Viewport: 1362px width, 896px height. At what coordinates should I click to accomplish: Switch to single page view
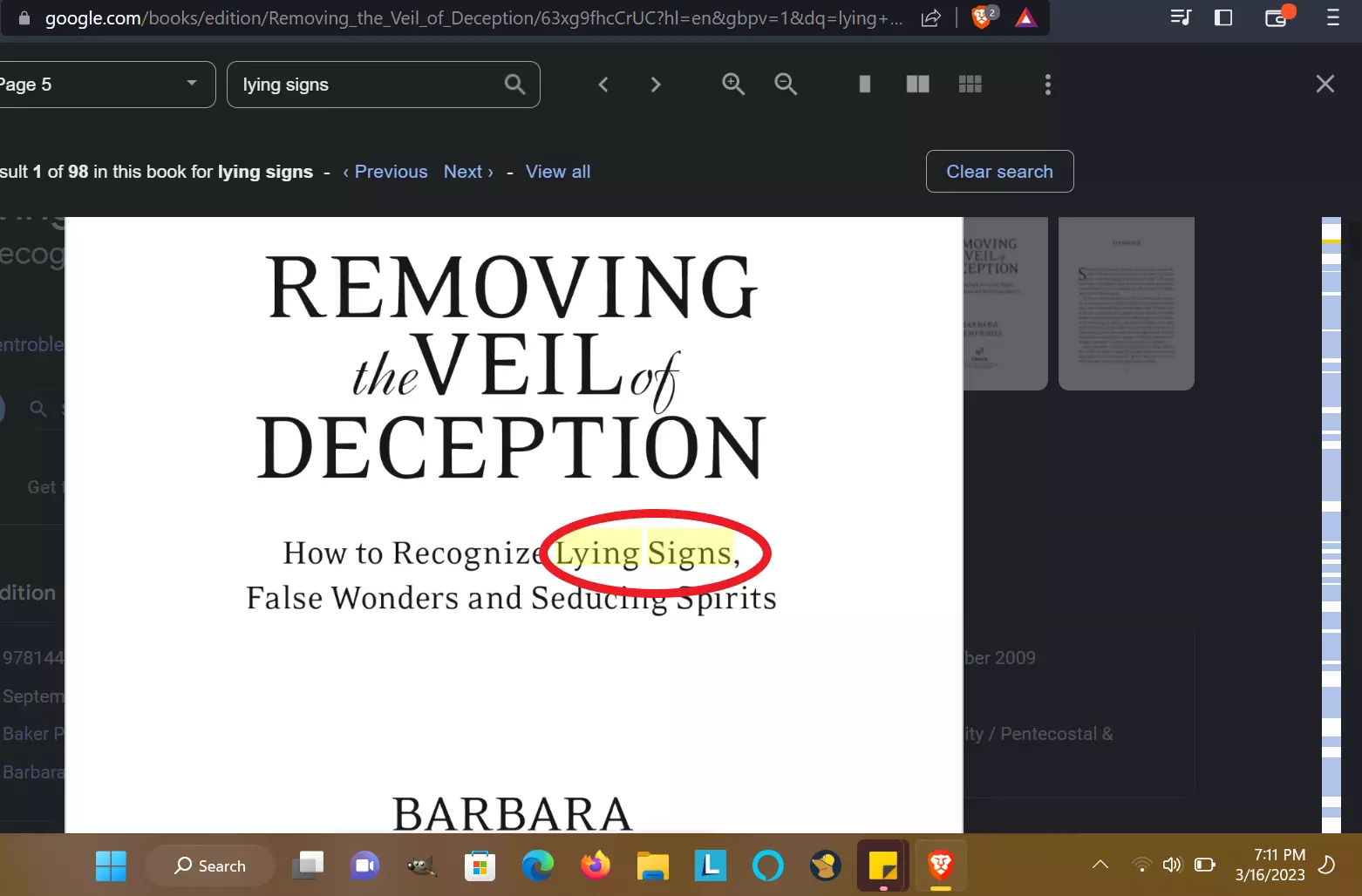864,85
